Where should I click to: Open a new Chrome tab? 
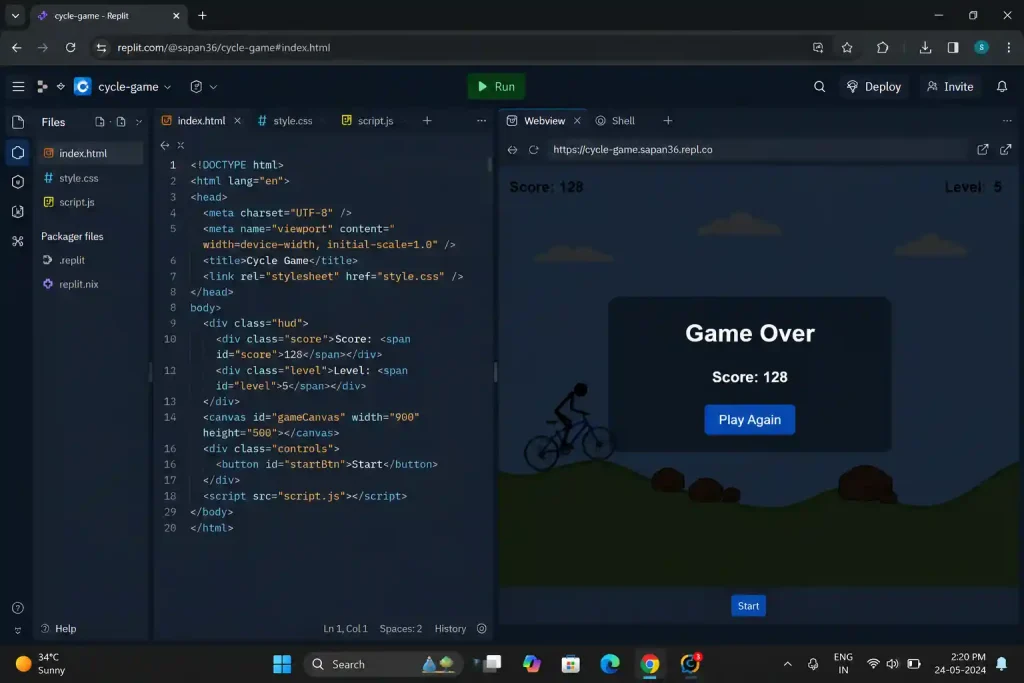(x=202, y=16)
